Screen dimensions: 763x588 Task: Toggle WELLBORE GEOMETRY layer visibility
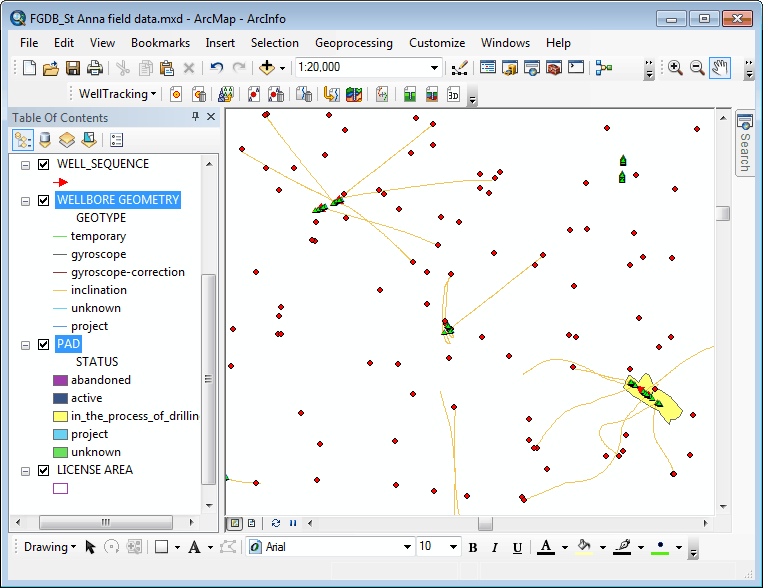coord(43,201)
